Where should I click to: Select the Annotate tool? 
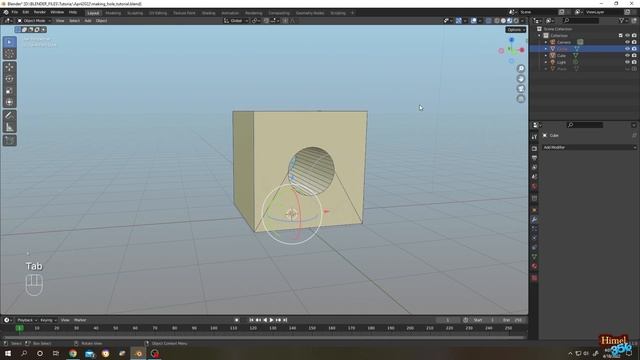click(10, 116)
